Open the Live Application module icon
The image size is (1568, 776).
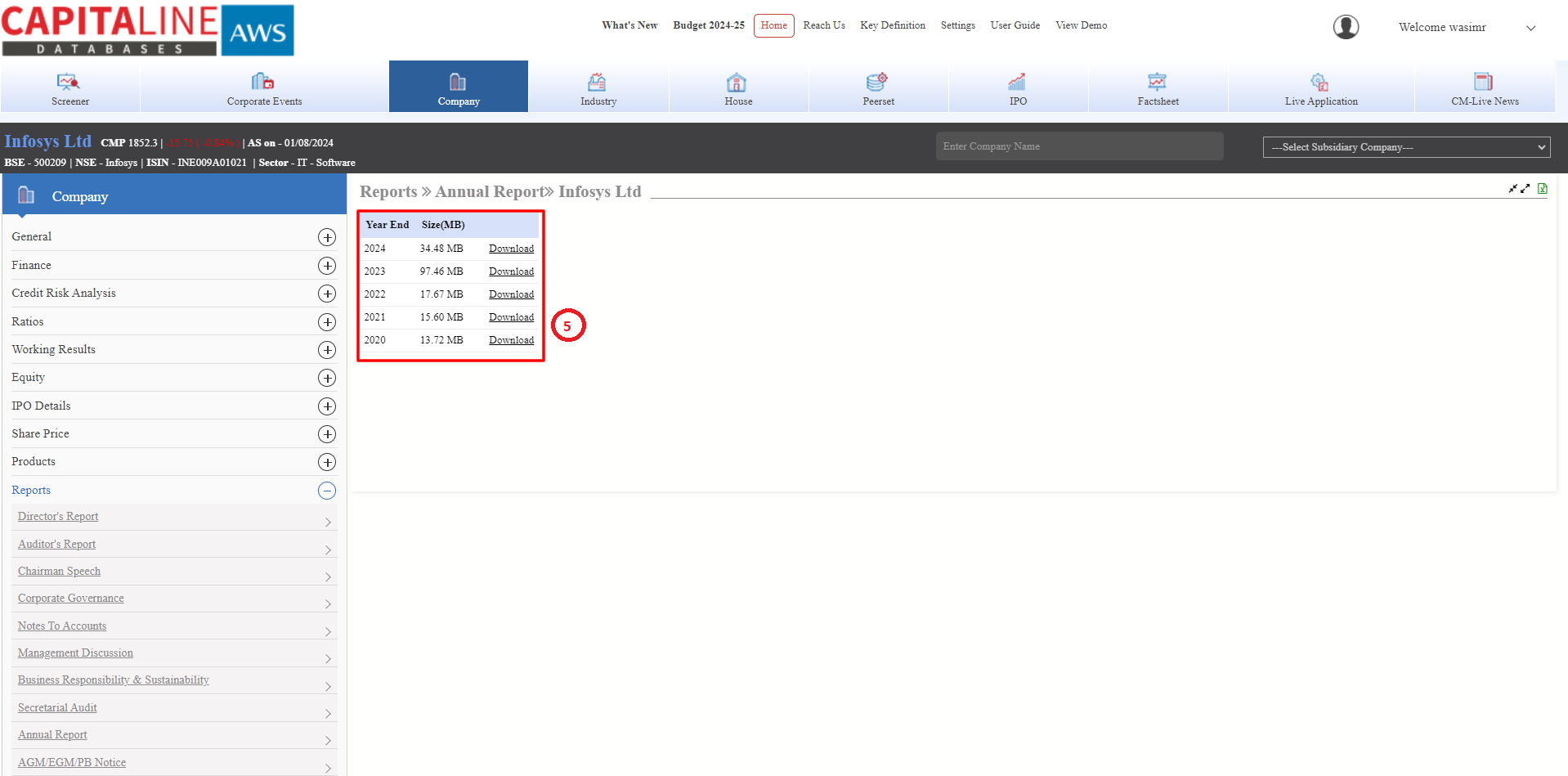coord(1319,82)
